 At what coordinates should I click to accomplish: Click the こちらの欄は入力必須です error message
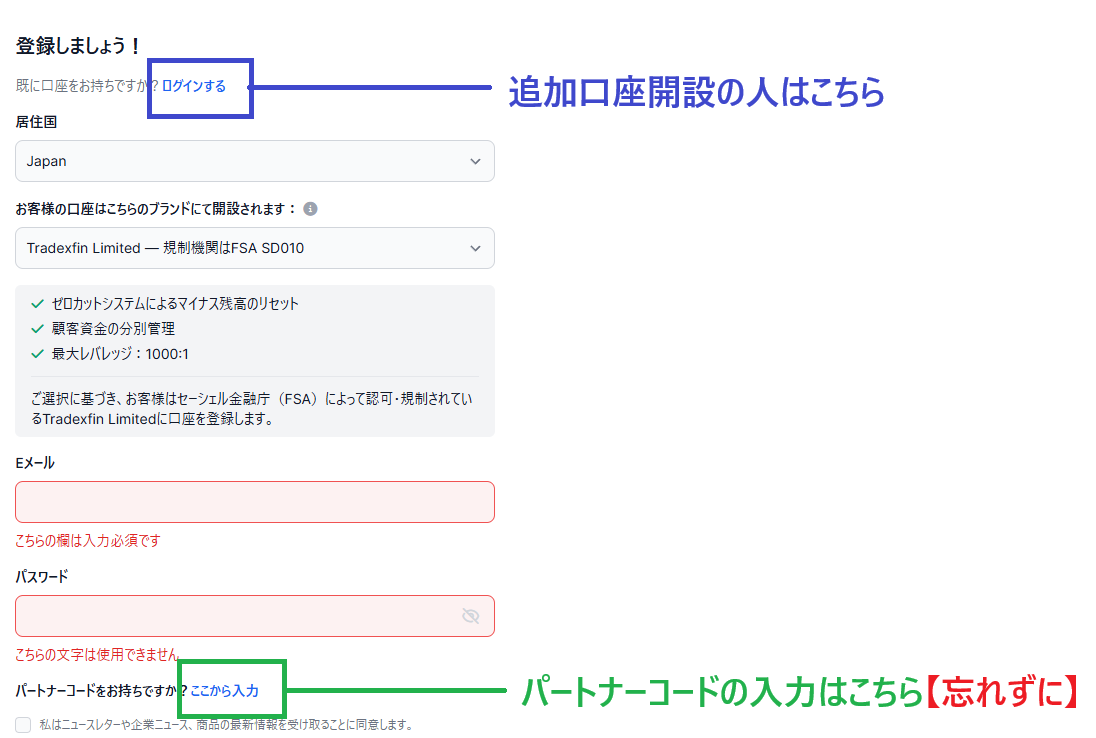[88, 541]
